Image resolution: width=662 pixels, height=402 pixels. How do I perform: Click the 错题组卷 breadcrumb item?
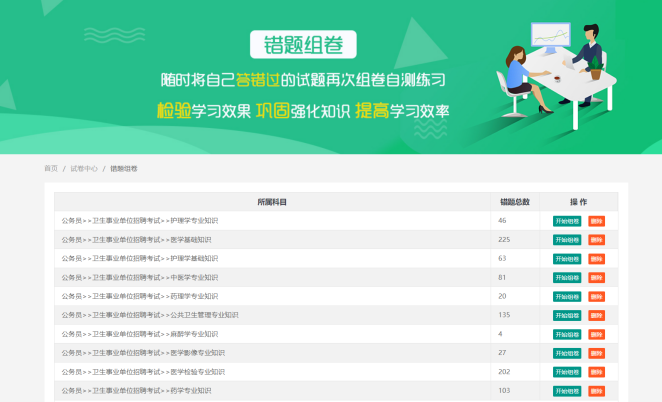pyautogui.click(x=124, y=169)
